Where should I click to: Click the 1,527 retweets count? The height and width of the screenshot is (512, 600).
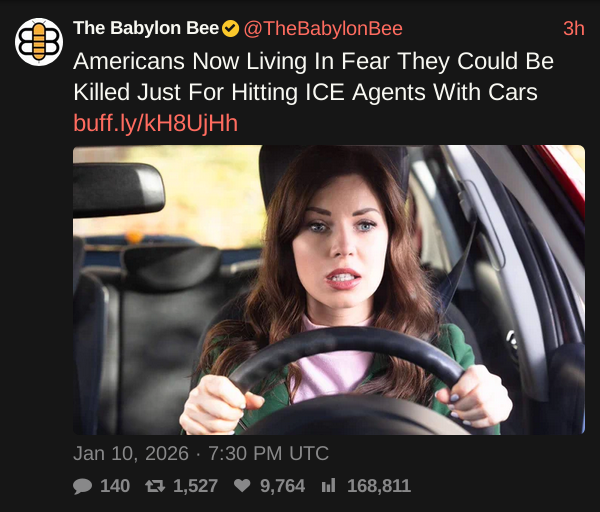[x=196, y=486]
